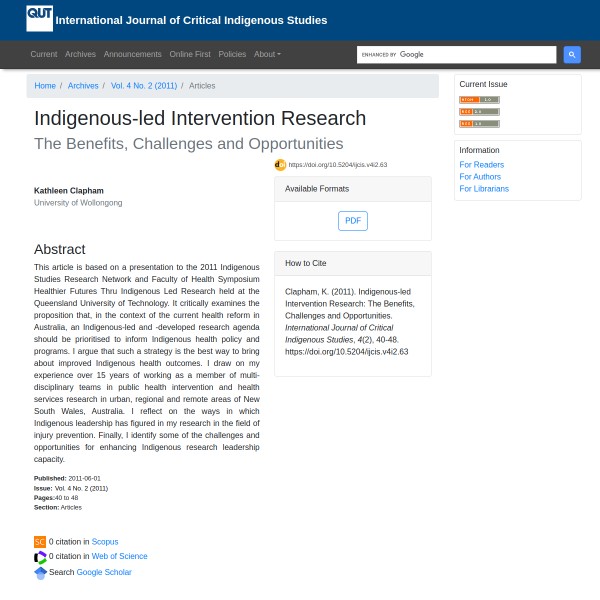The image size is (600, 600).
Task: Click the Home breadcrumb link
Action: click(x=45, y=86)
